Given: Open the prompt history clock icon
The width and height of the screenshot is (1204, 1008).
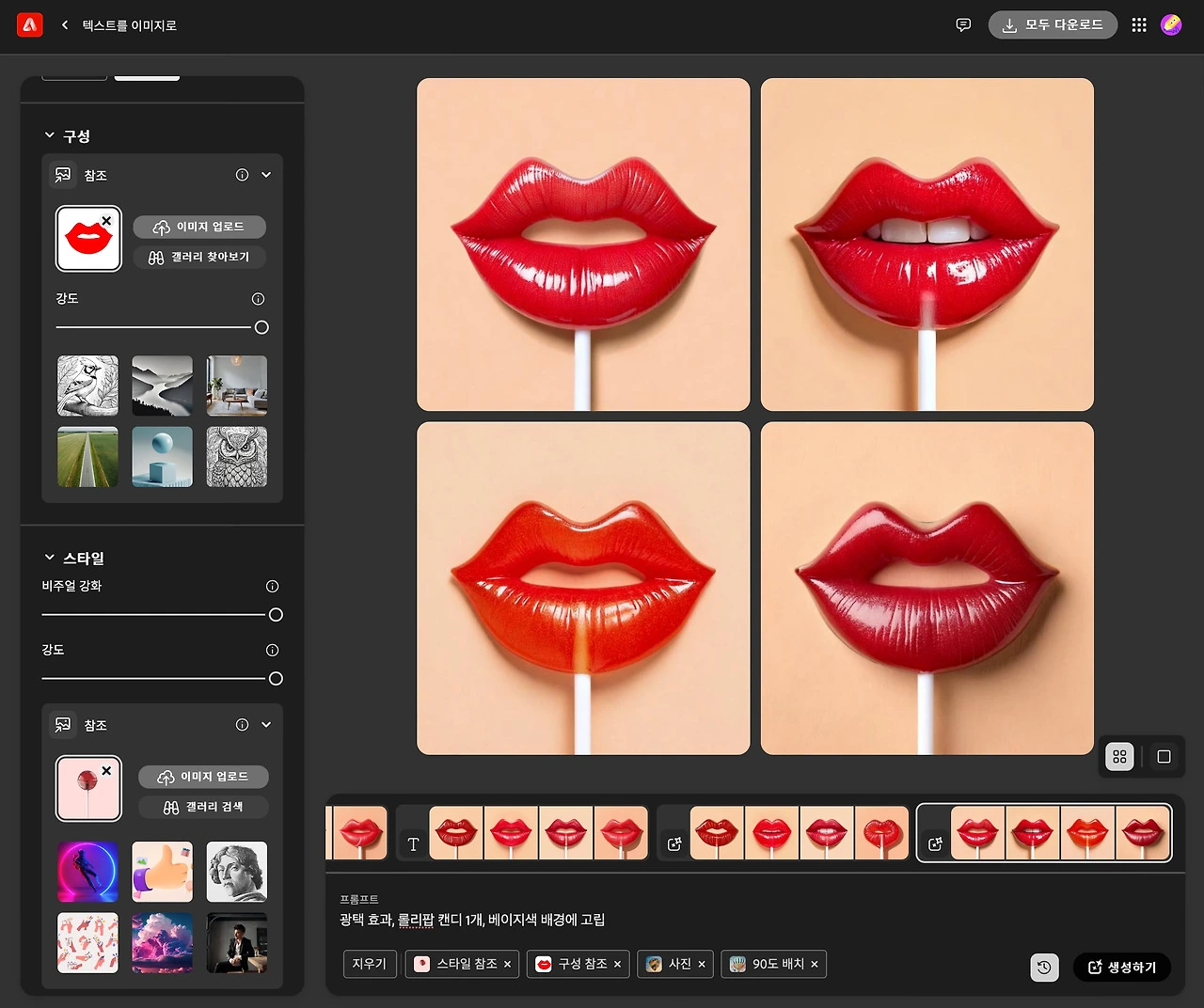Looking at the screenshot, I should click(x=1044, y=968).
